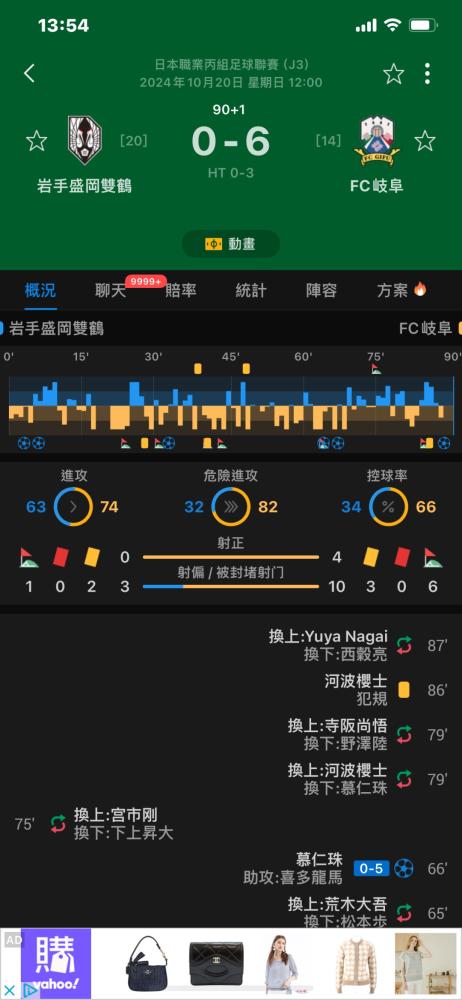Open the 統計 tab
Viewport: 462px width, 1000px height.
pos(251,291)
